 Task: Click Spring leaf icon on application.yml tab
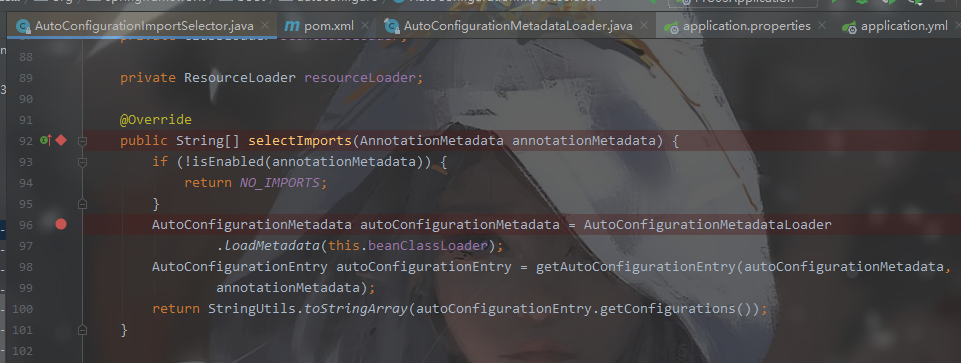click(x=849, y=26)
